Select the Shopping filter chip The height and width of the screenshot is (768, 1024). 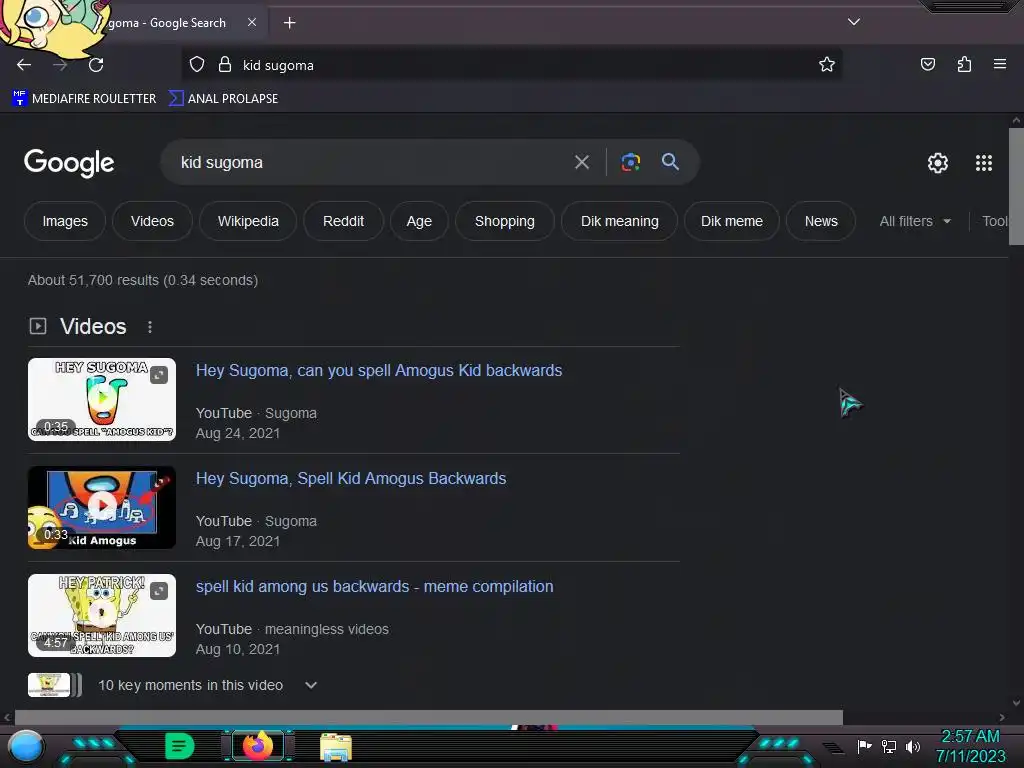505,221
